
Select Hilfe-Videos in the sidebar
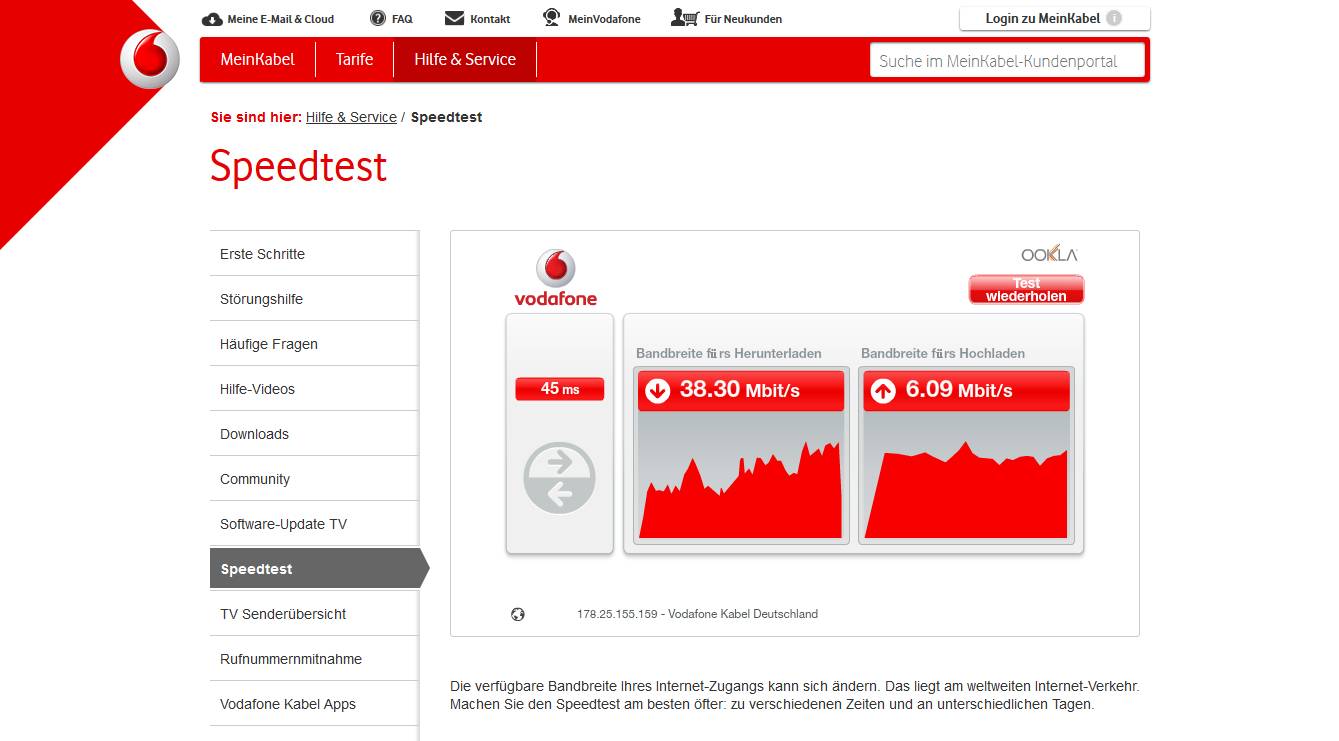pyautogui.click(x=314, y=388)
